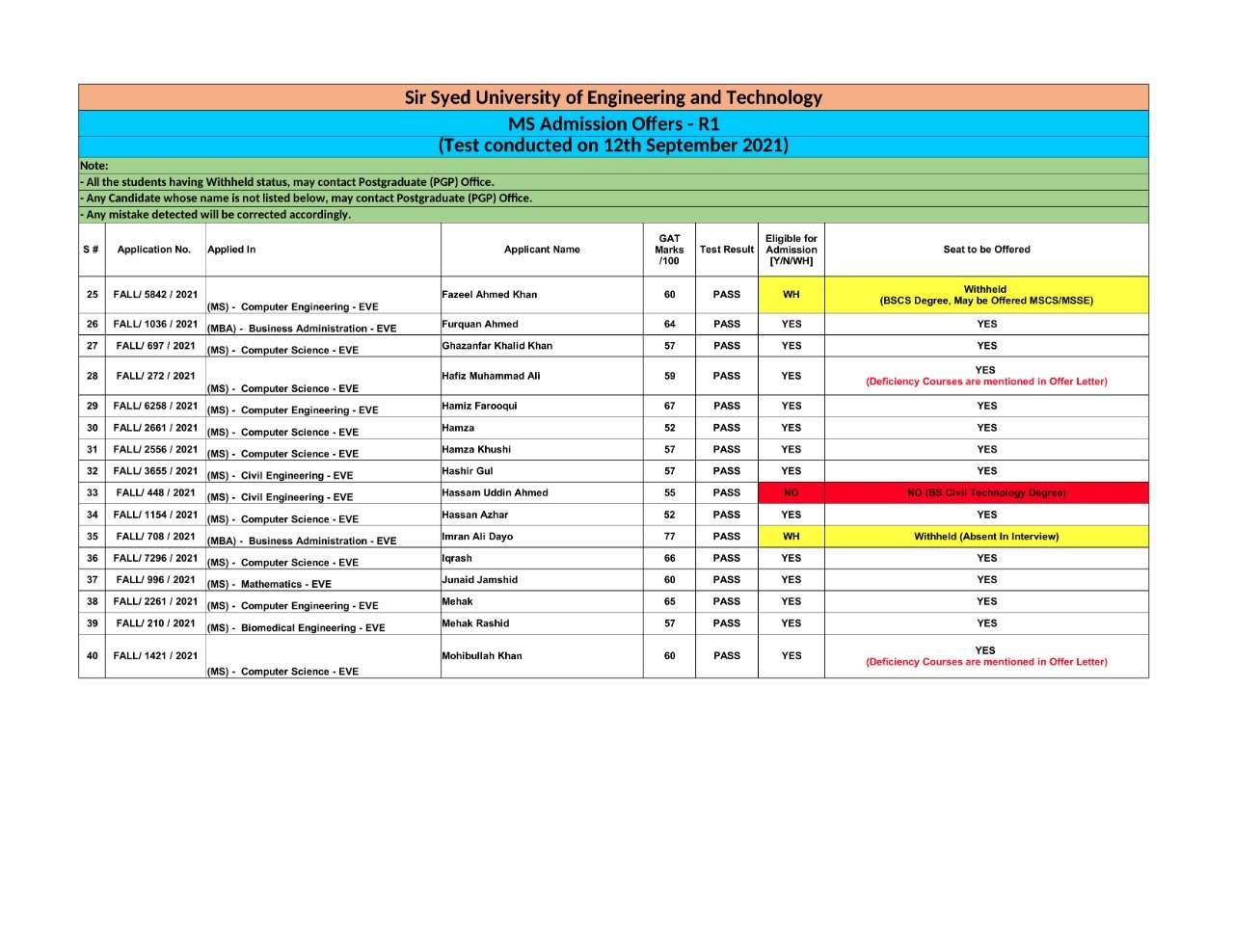This screenshot has width=1234, height=952.
Task: Click the 'Application No.' column header
Action: coord(154,250)
